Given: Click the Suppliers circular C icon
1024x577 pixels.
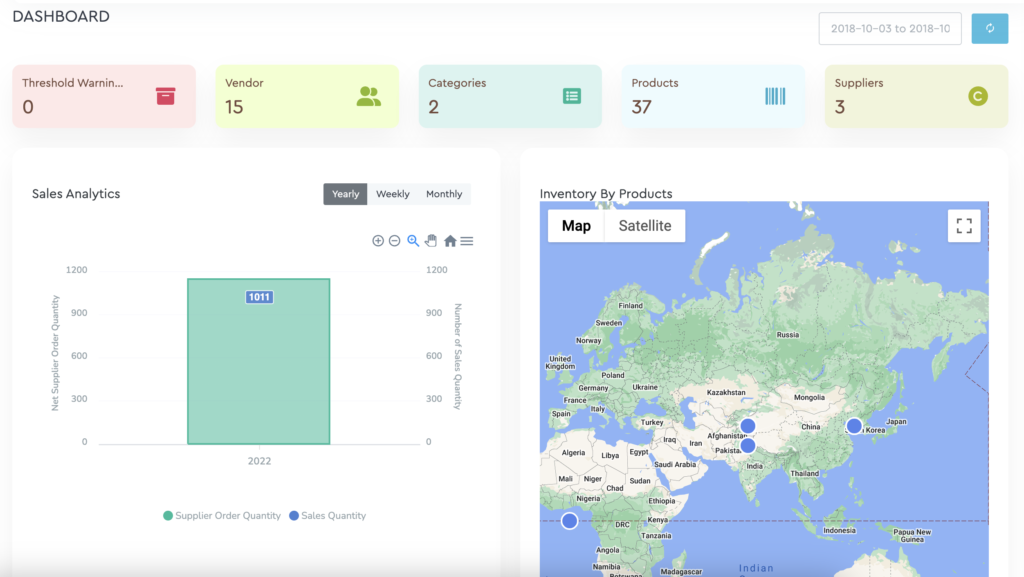Looking at the screenshot, I should 978,96.
